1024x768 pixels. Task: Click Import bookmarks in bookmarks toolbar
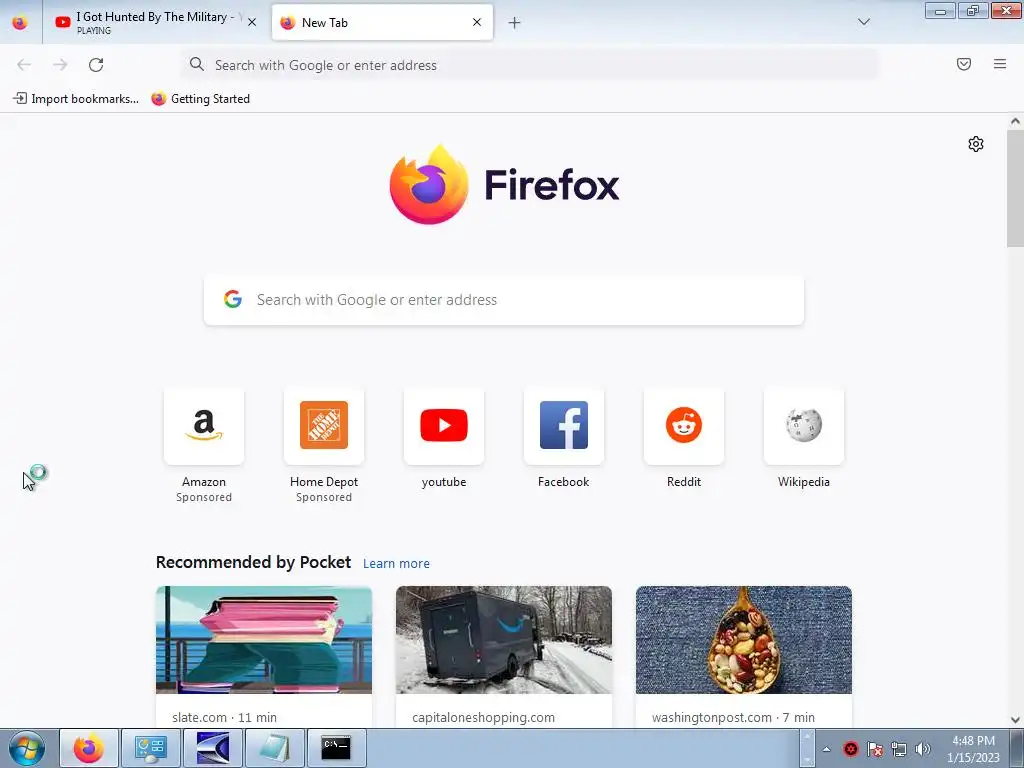point(76,99)
